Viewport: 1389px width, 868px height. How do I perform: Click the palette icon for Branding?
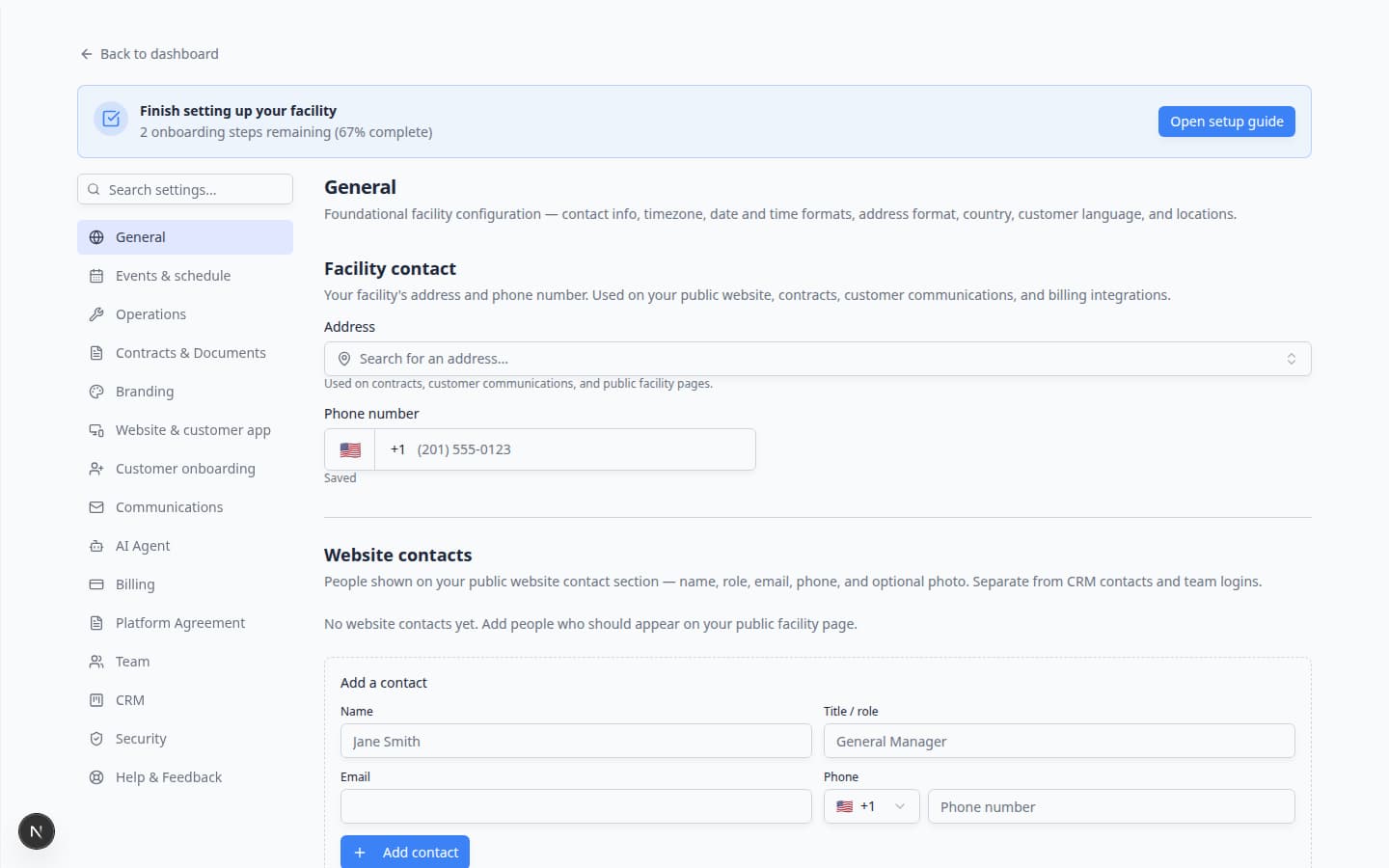[x=96, y=392]
